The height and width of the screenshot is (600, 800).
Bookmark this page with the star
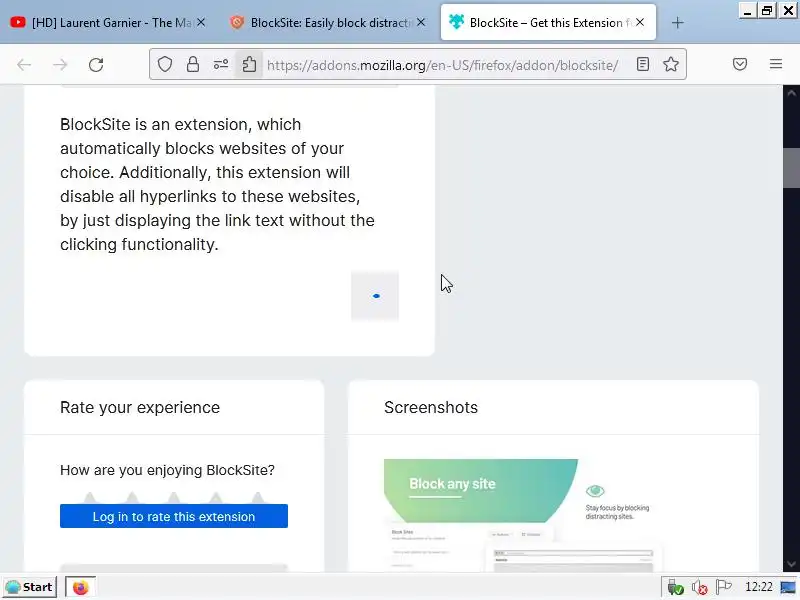[670, 64]
